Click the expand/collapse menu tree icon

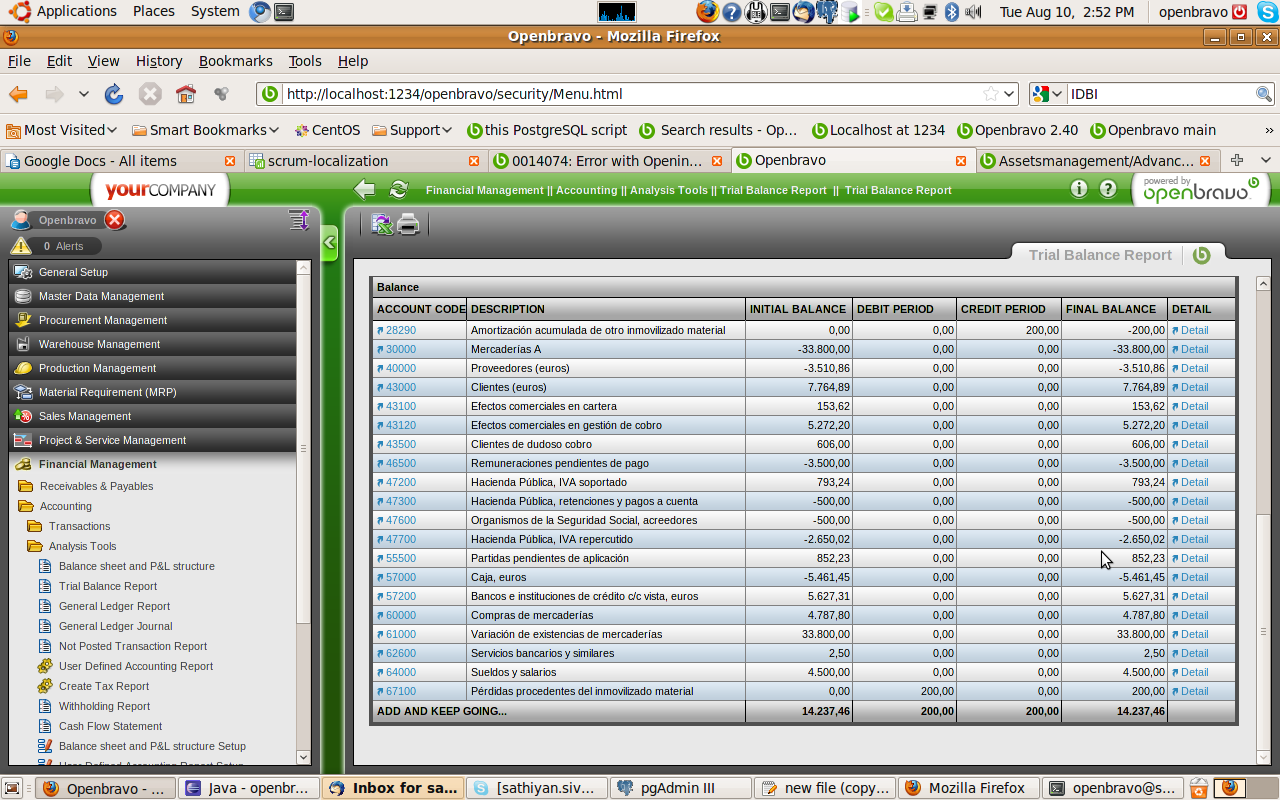[x=298, y=220]
